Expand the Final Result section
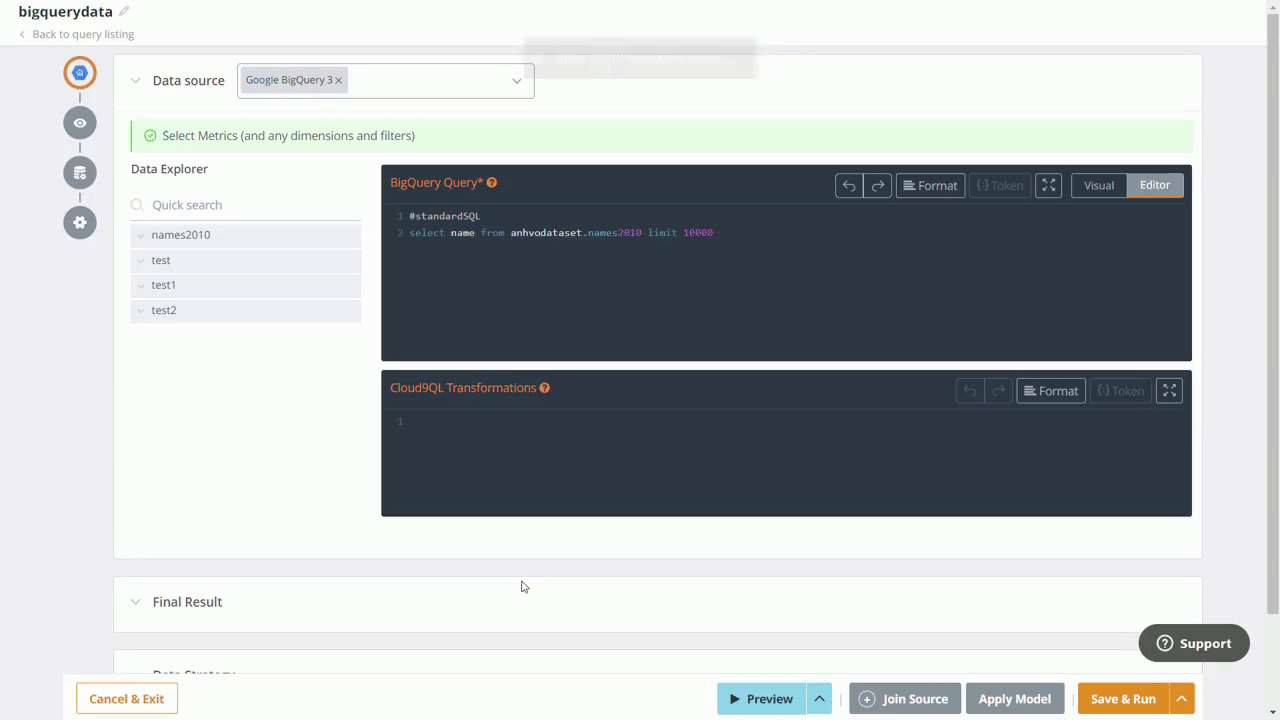 (136, 601)
